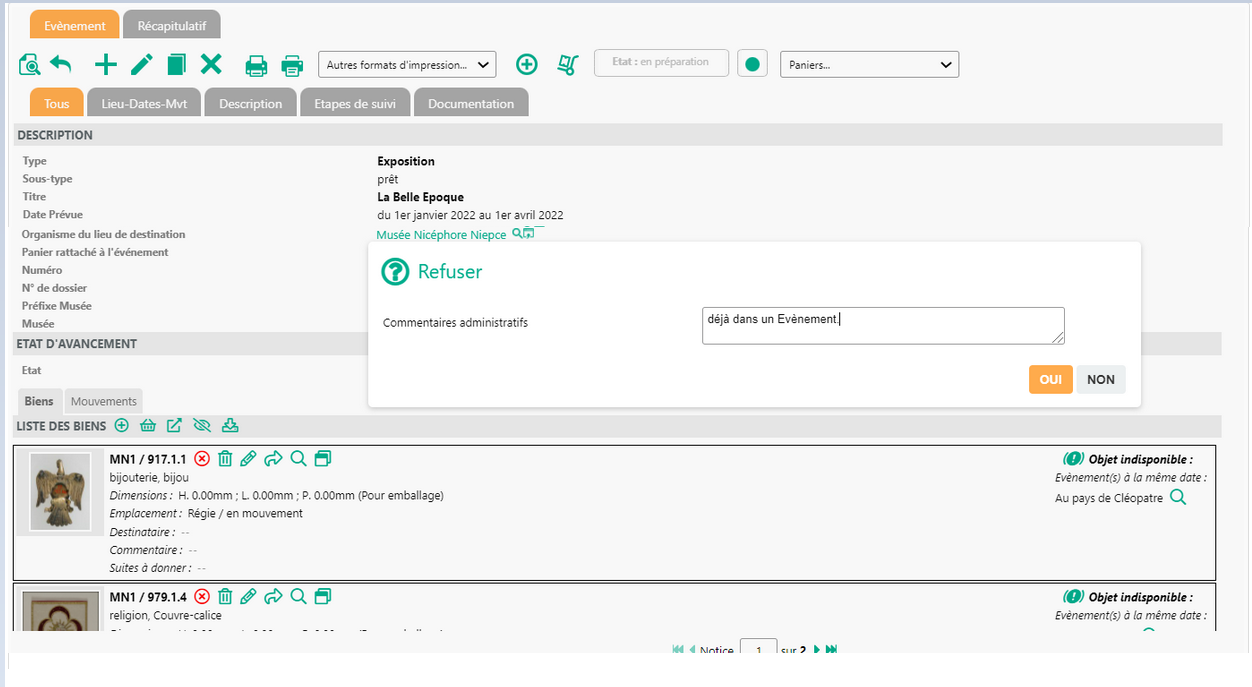Click the 'Commentaires administratifs' text field
The height and width of the screenshot is (687, 1252).
click(882, 326)
